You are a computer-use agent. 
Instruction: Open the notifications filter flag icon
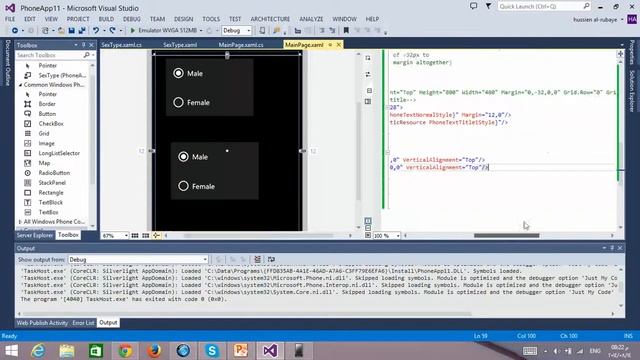[x=488, y=6]
